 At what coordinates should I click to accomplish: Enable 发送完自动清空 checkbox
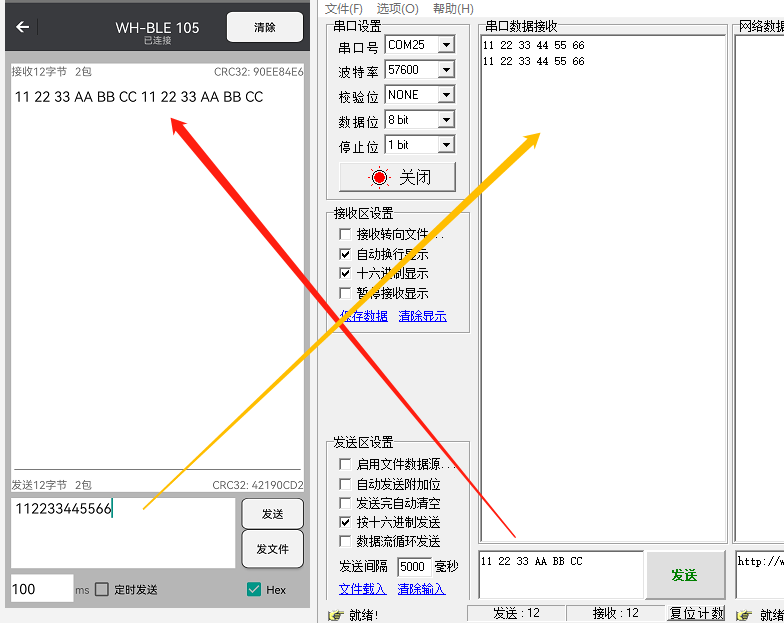pos(345,503)
